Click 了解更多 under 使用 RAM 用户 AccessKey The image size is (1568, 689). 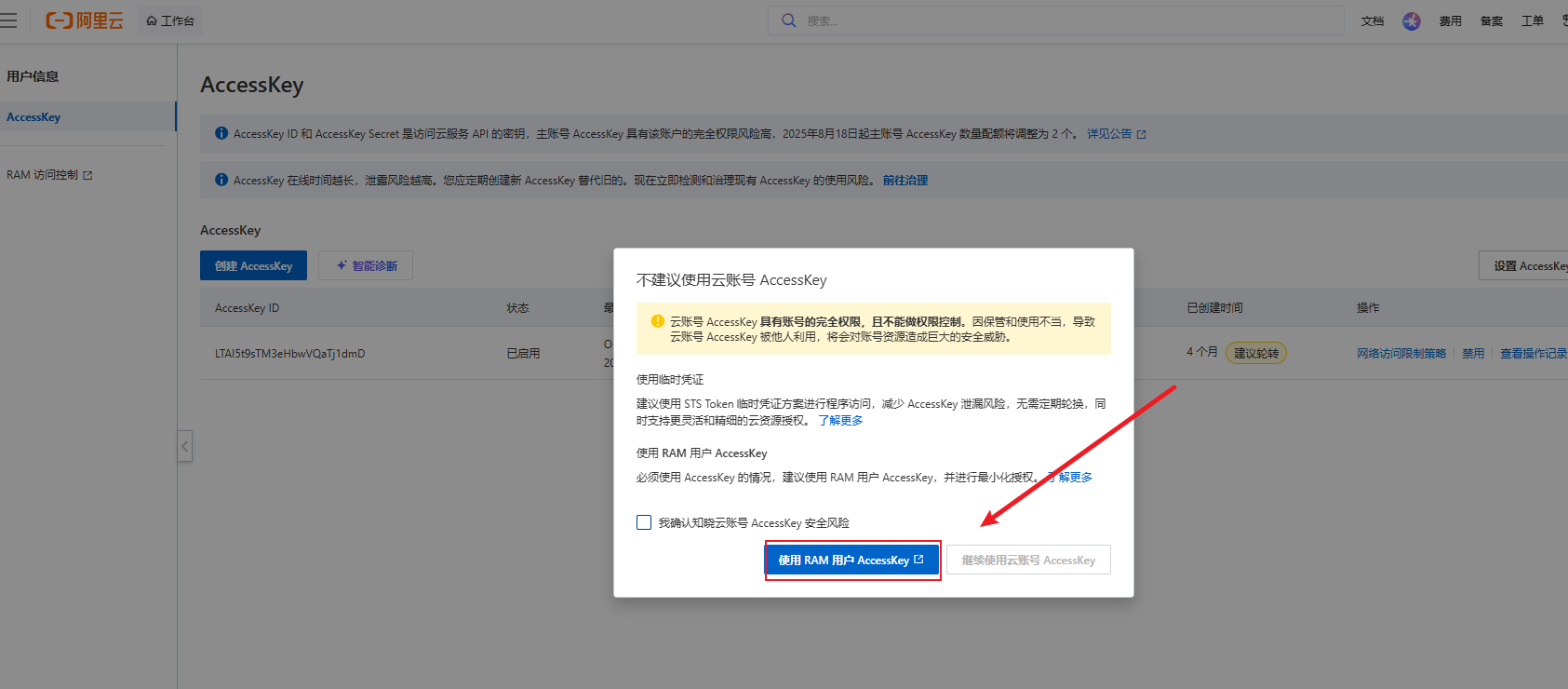pos(1070,478)
